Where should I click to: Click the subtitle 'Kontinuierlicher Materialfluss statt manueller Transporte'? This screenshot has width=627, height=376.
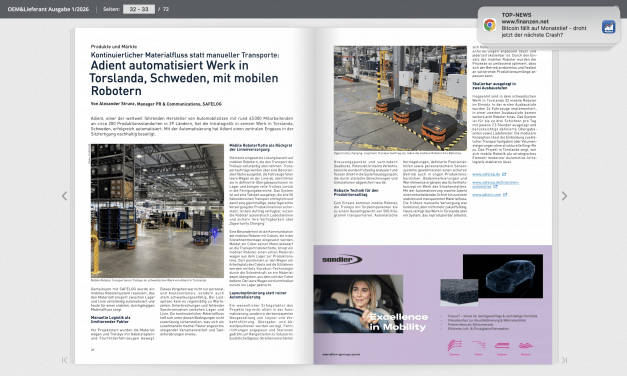point(185,55)
